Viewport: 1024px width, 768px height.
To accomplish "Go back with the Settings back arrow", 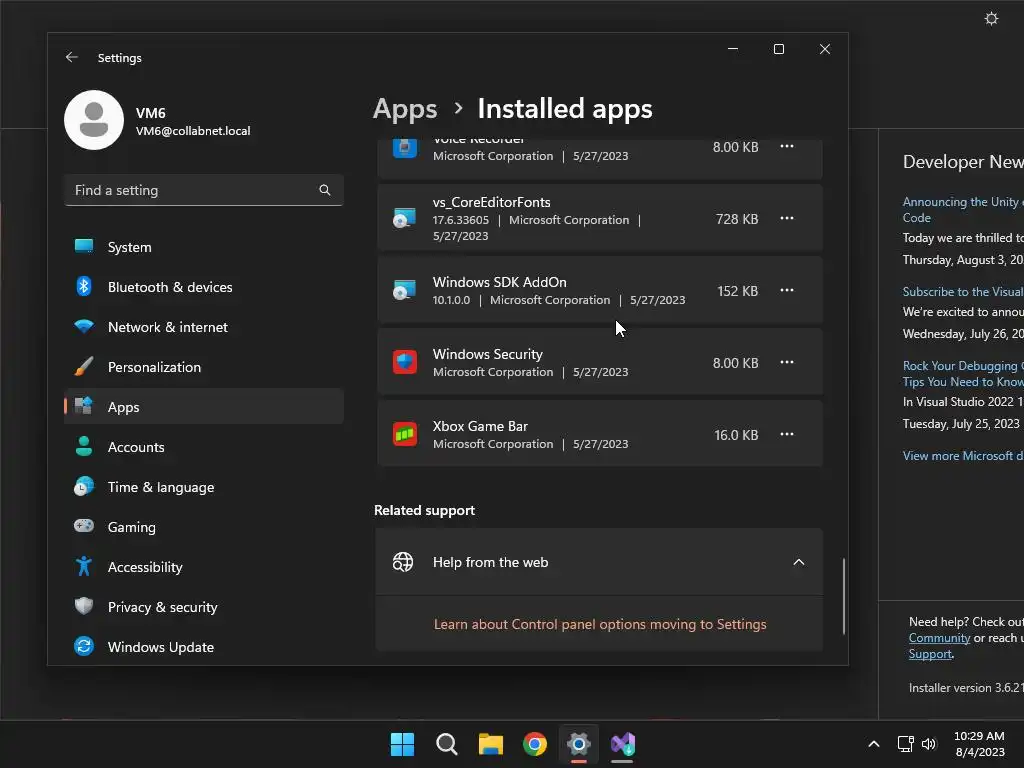I will [x=72, y=57].
